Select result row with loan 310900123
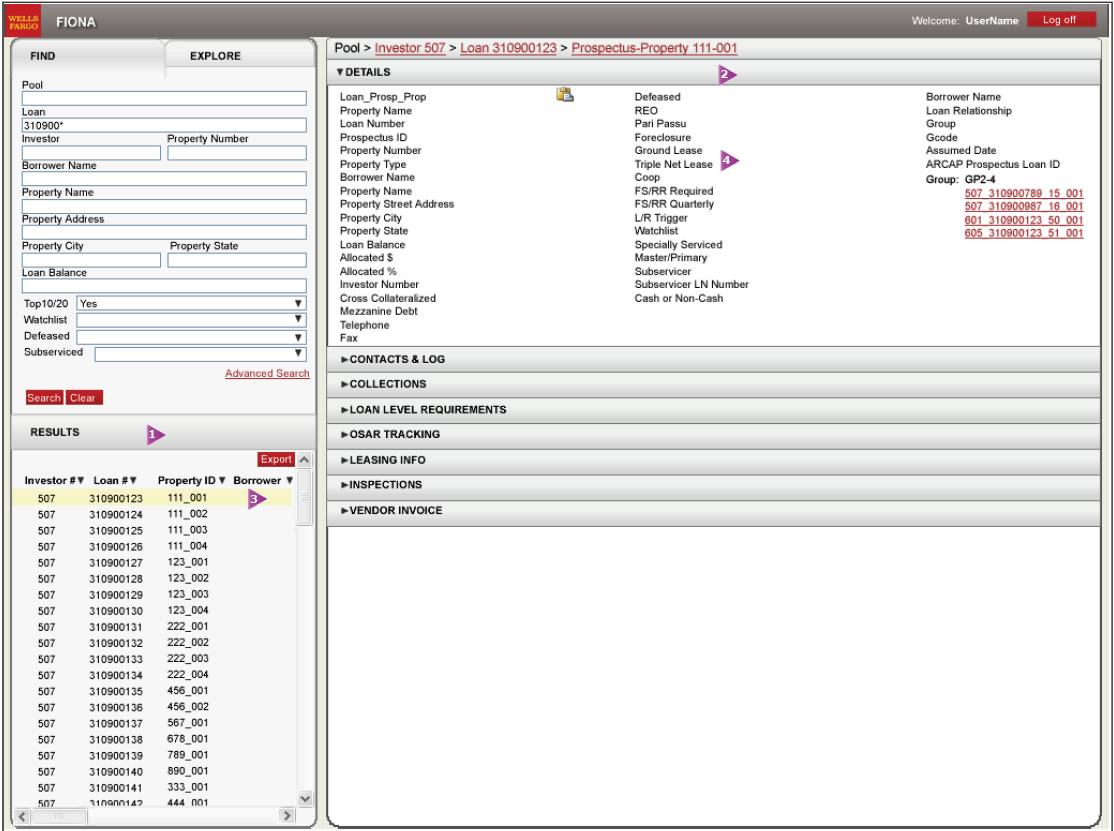The height and width of the screenshot is (831, 1114). click(152, 498)
